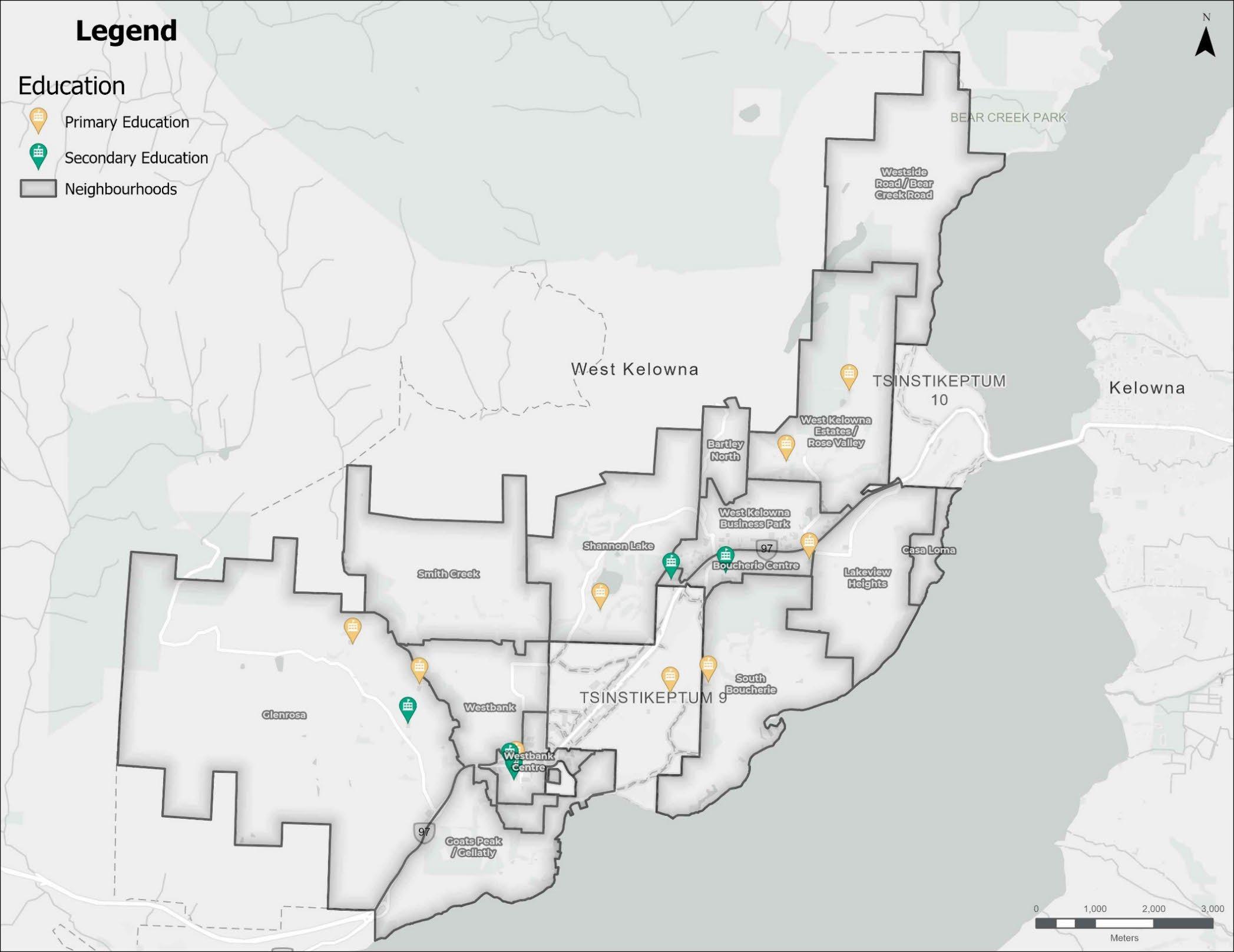Click the scale bar in meters

click(x=1124, y=923)
